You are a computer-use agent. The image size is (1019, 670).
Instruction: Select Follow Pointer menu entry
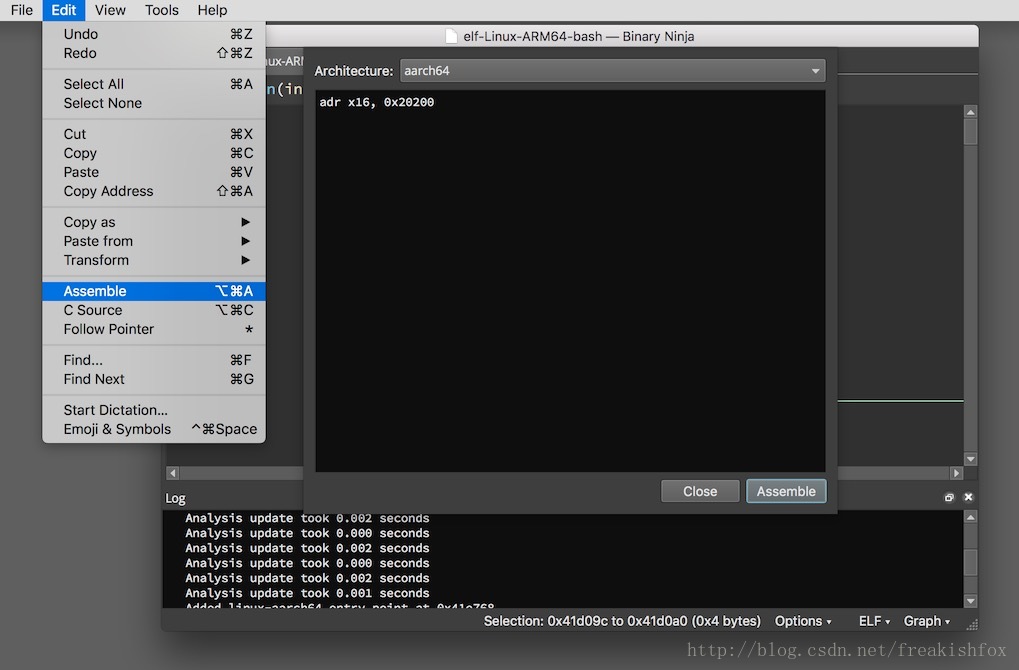tap(155, 329)
